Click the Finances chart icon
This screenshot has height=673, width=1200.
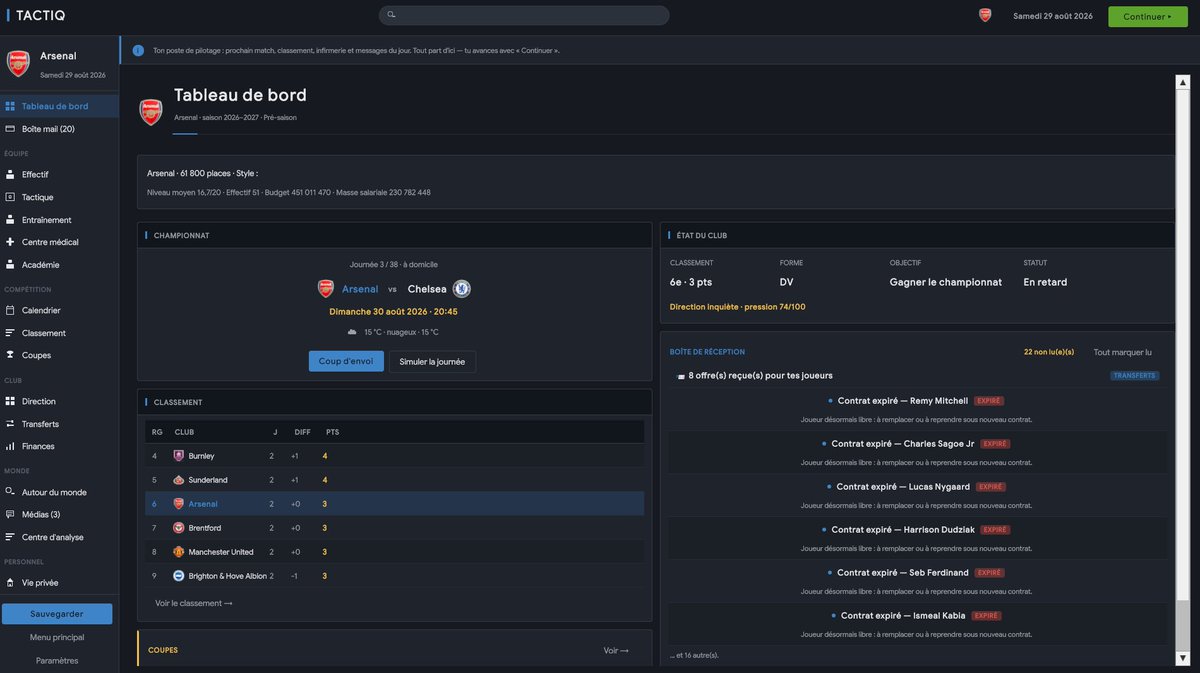[10, 446]
